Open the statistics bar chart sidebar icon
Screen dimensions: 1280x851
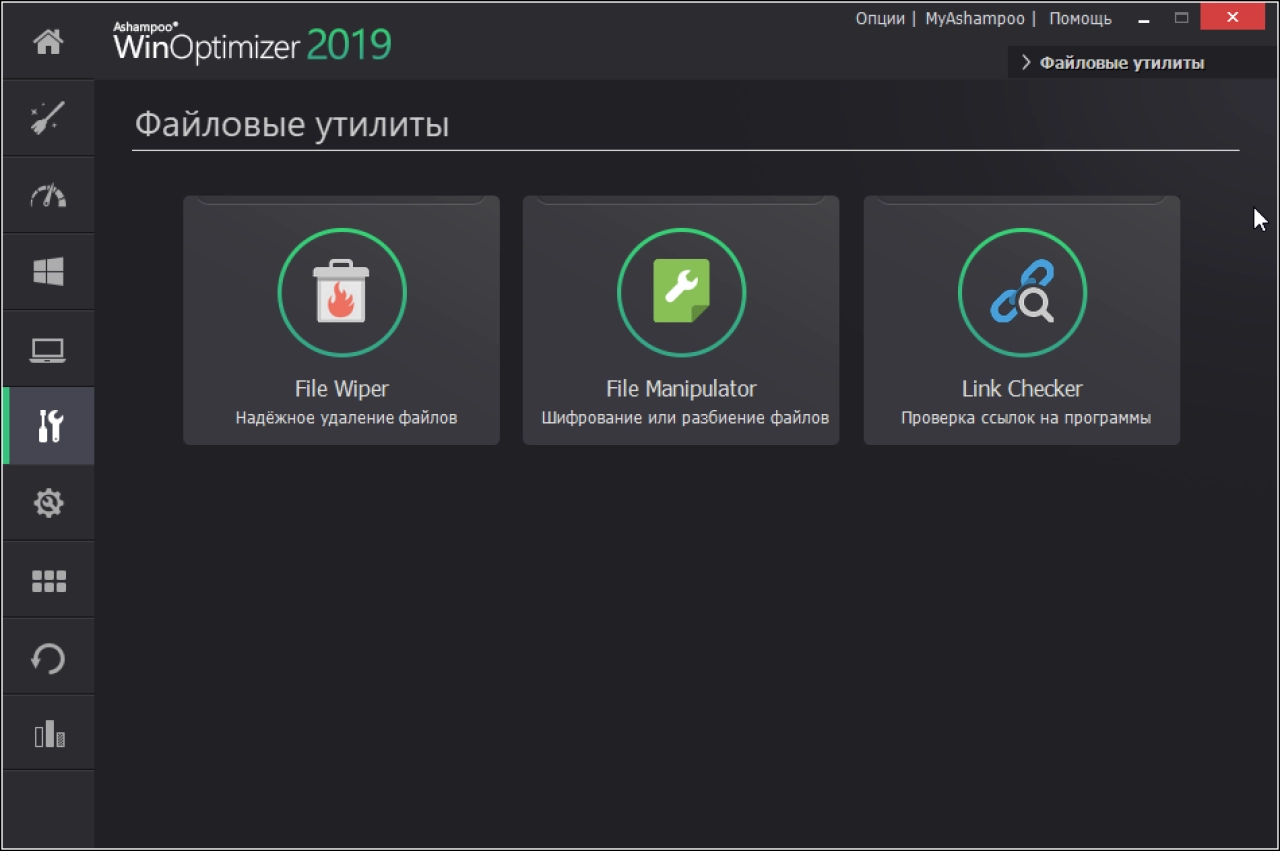point(48,734)
